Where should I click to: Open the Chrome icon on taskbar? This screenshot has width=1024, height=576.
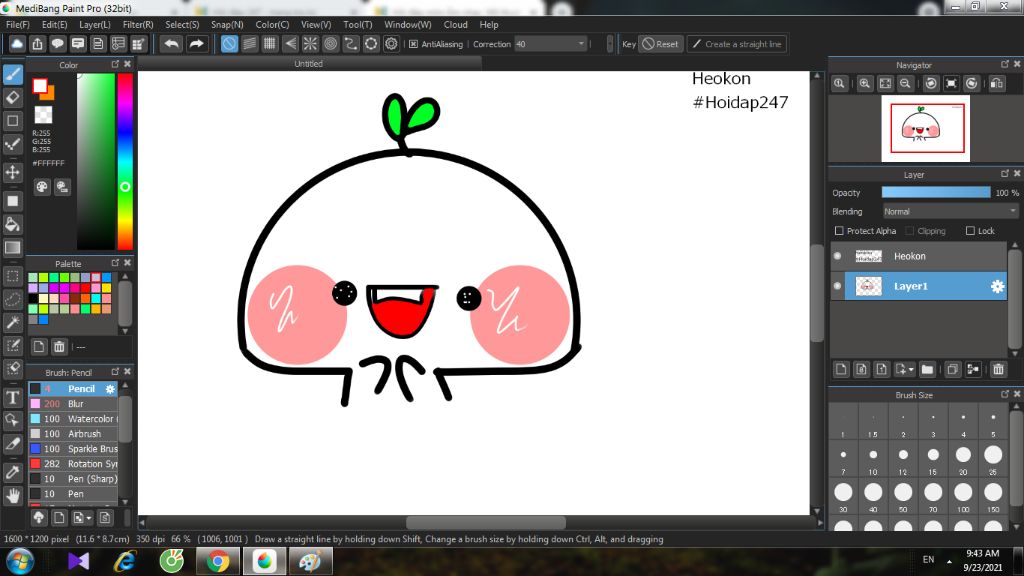tap(218, 561)
